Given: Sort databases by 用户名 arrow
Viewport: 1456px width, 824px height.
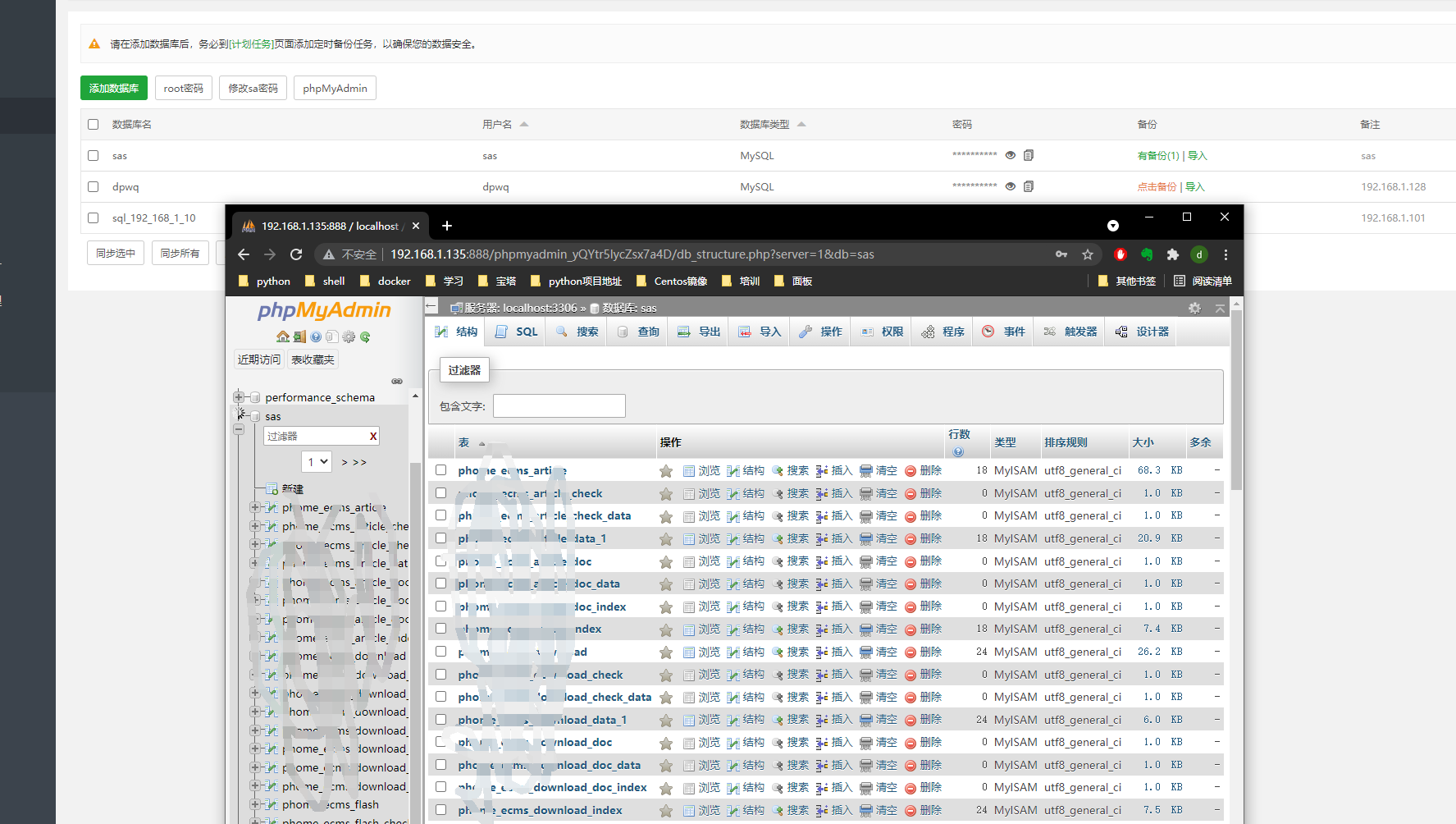Looking at the screenshot, I should 524,124.
